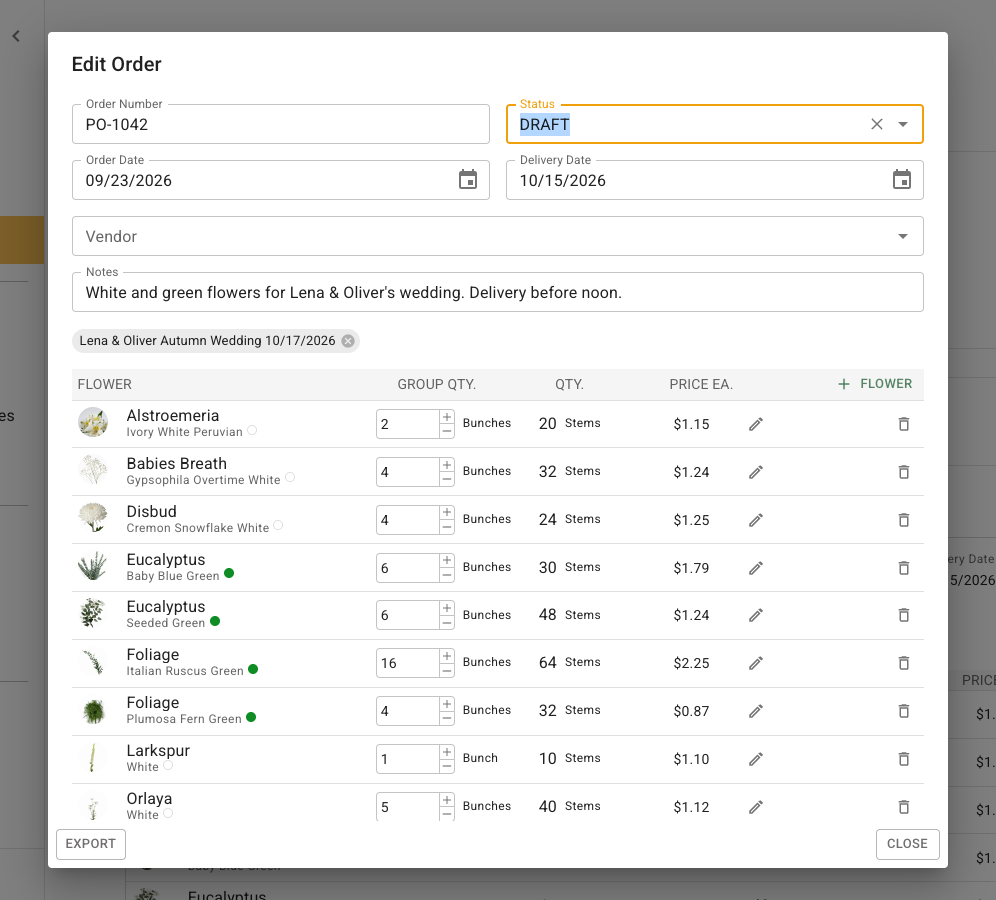Click Eucalyptus Baby Blue thumbnail
996x900 pixels.
93,566
